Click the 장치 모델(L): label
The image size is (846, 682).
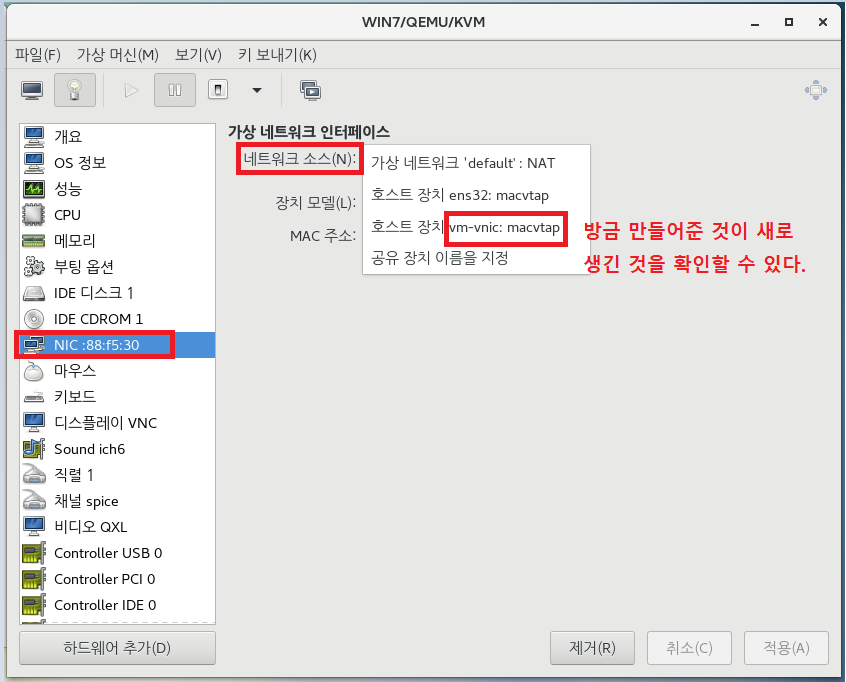(316, 203)
